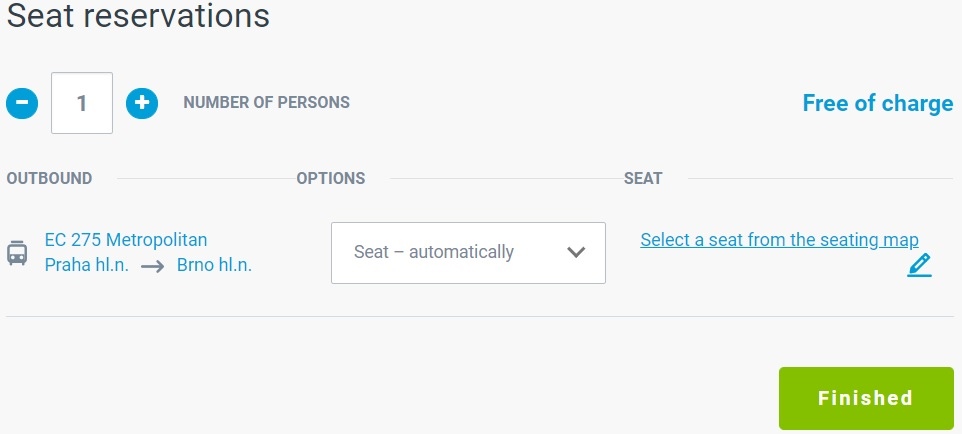The height and width of the screenshot is (434, 962).
Task: Click the EC 275 Metropolitan train link
Action: (x=126, y=239)
